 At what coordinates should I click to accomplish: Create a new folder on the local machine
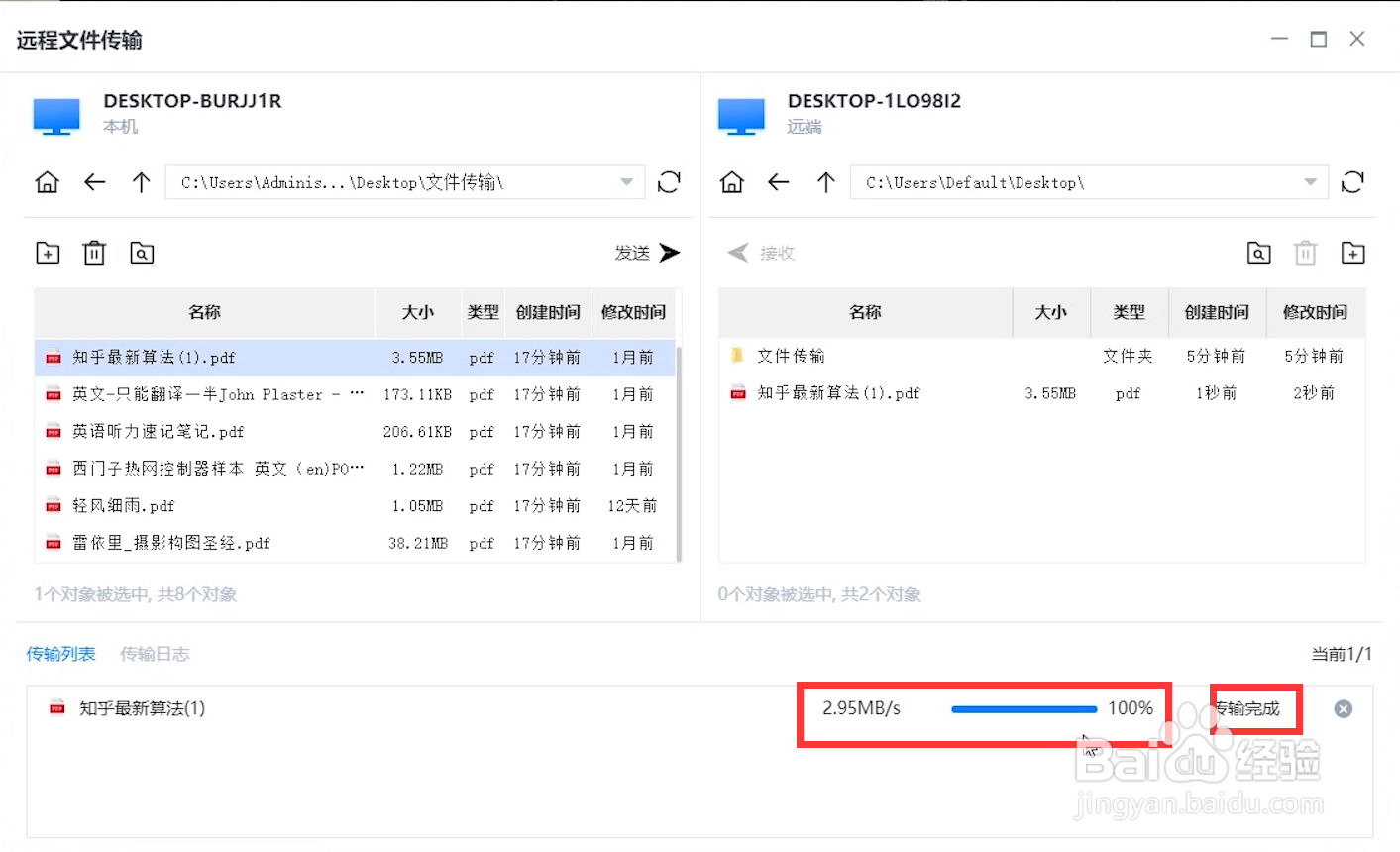(47, 253)
